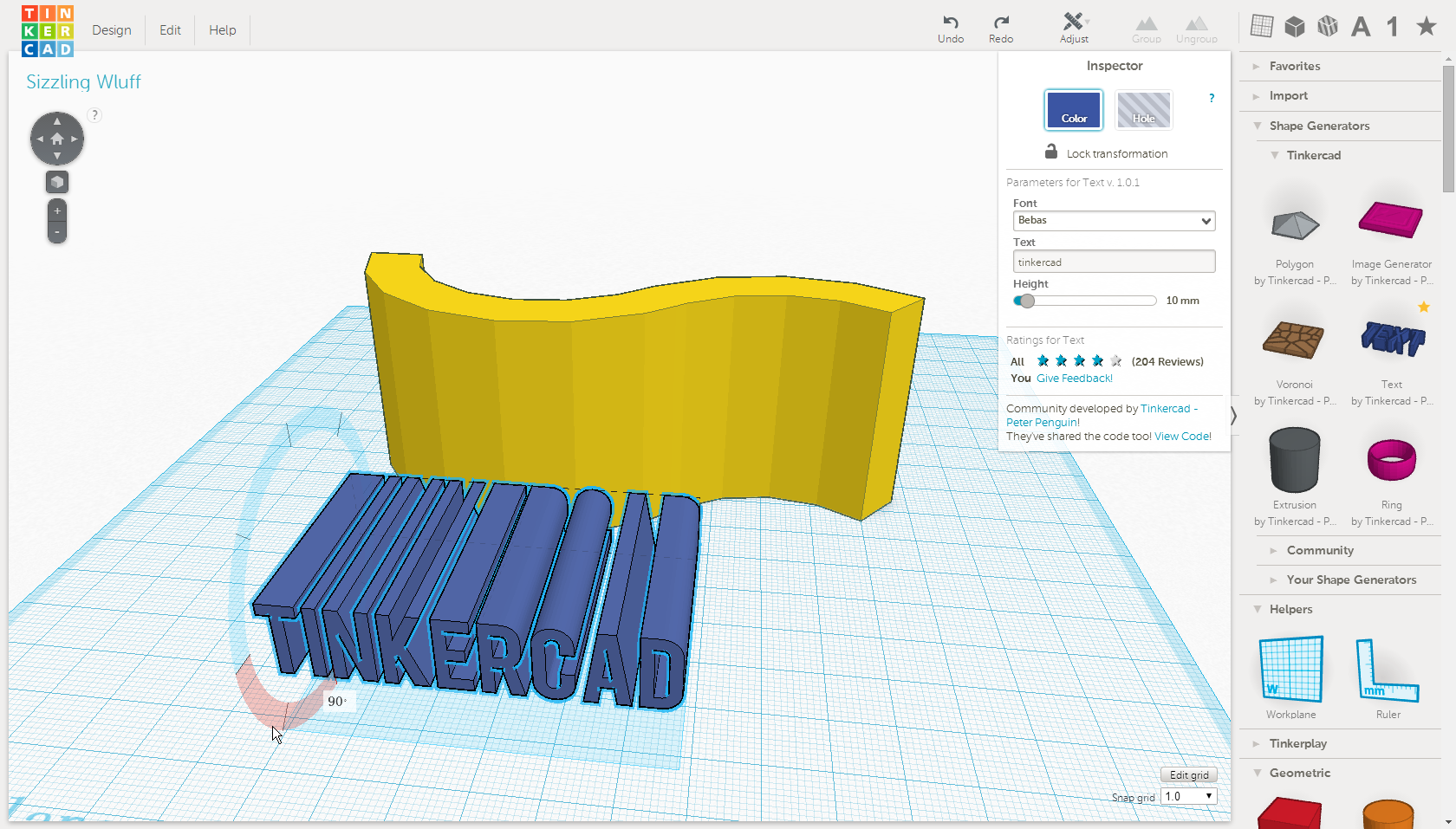This screenshot has height=829, width=1456.
Task: Open the Letters shape category
Action: (1361, 26)
